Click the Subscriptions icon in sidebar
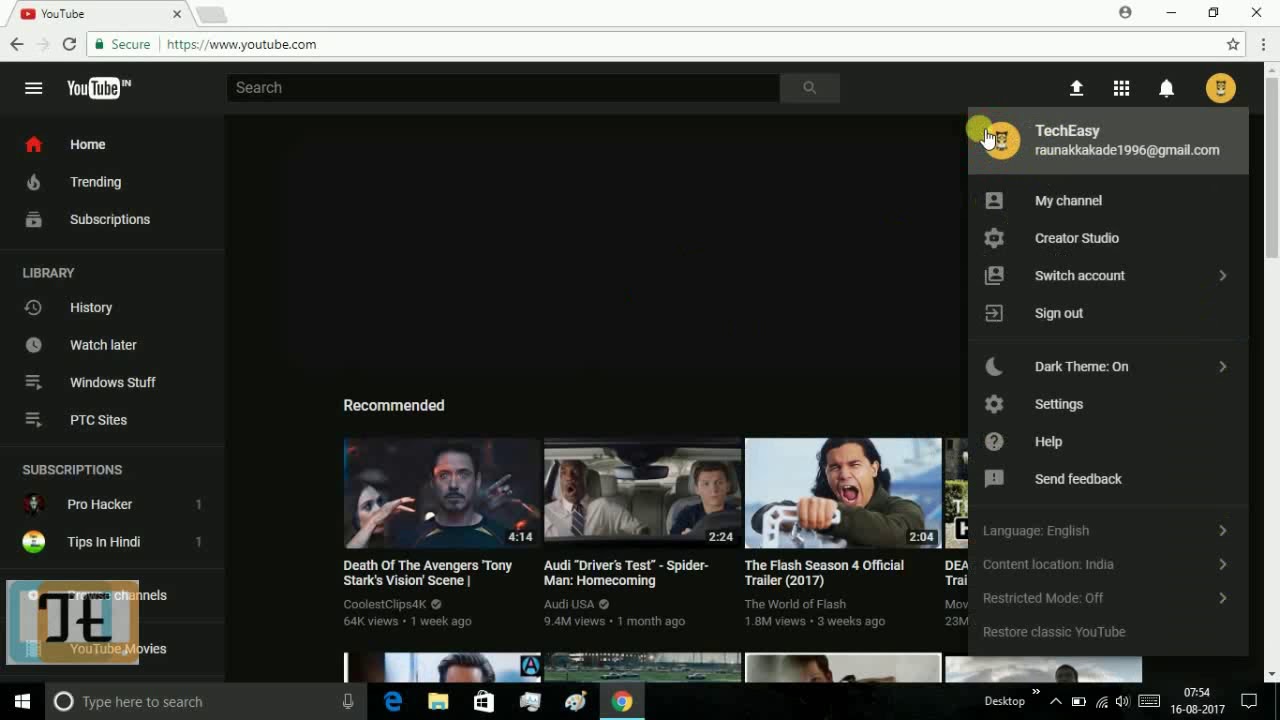This screenshot has width=1280, height=720. (x=33, y=219)
